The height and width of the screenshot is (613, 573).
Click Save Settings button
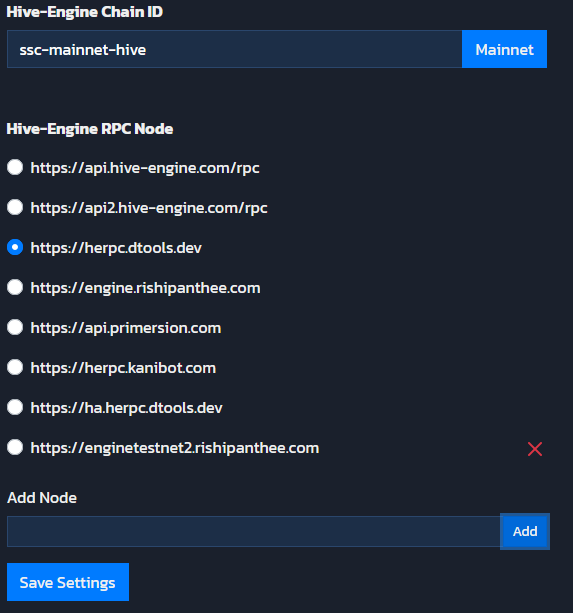coord(68,582)
